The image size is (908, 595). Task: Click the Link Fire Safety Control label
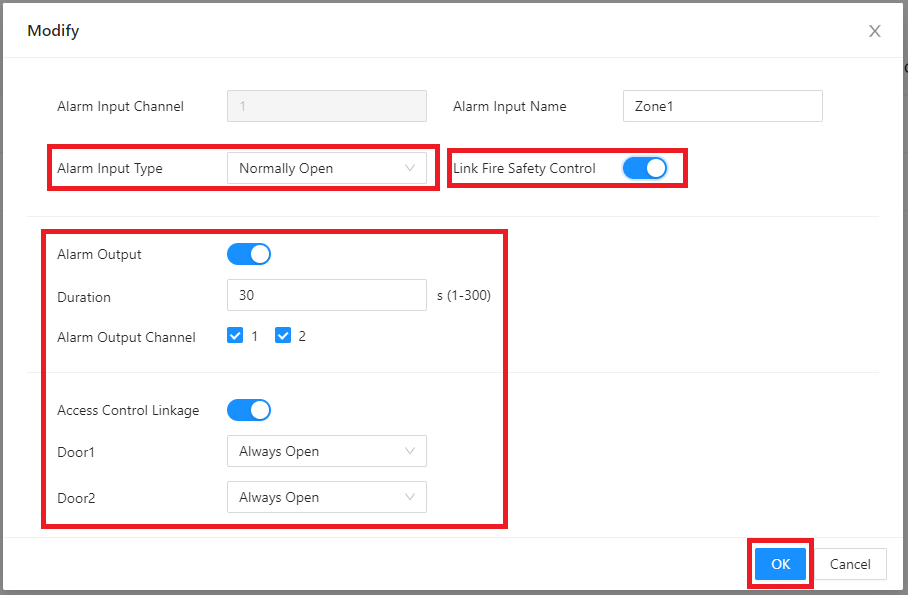[x=524, y=168]
